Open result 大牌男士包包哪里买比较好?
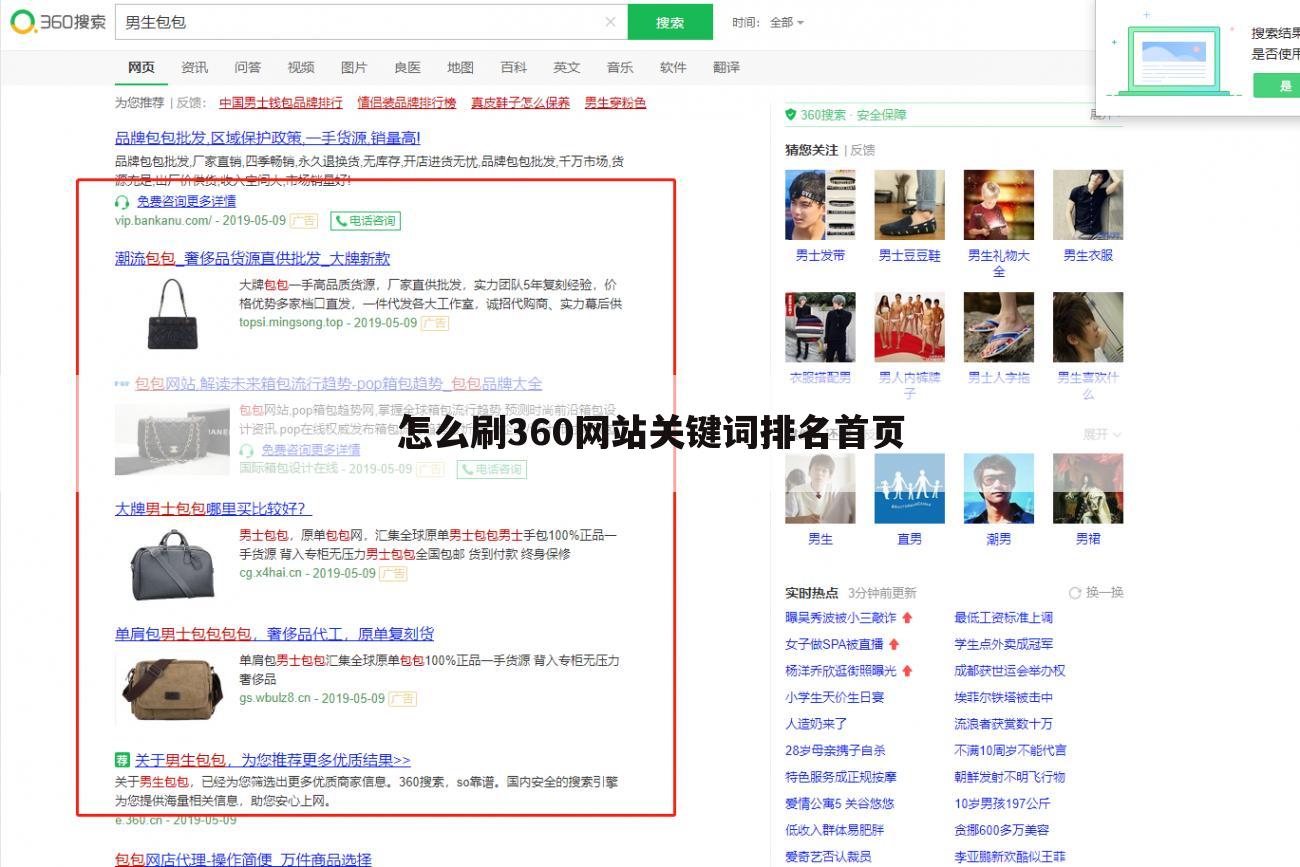This screenshot has height=867, width=1300. (x=213, y=508)
